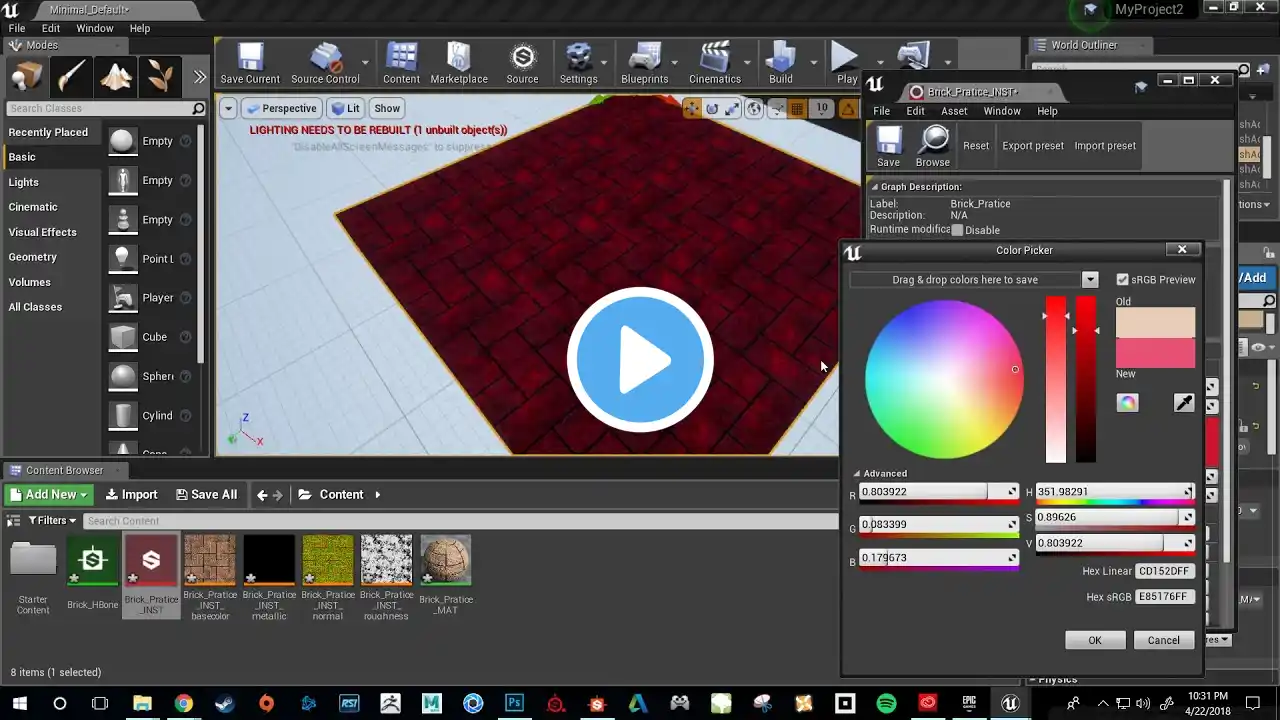Click the Blueprints toolbar icon
This screenshot has width=1280, height=720.
point(644,62)
